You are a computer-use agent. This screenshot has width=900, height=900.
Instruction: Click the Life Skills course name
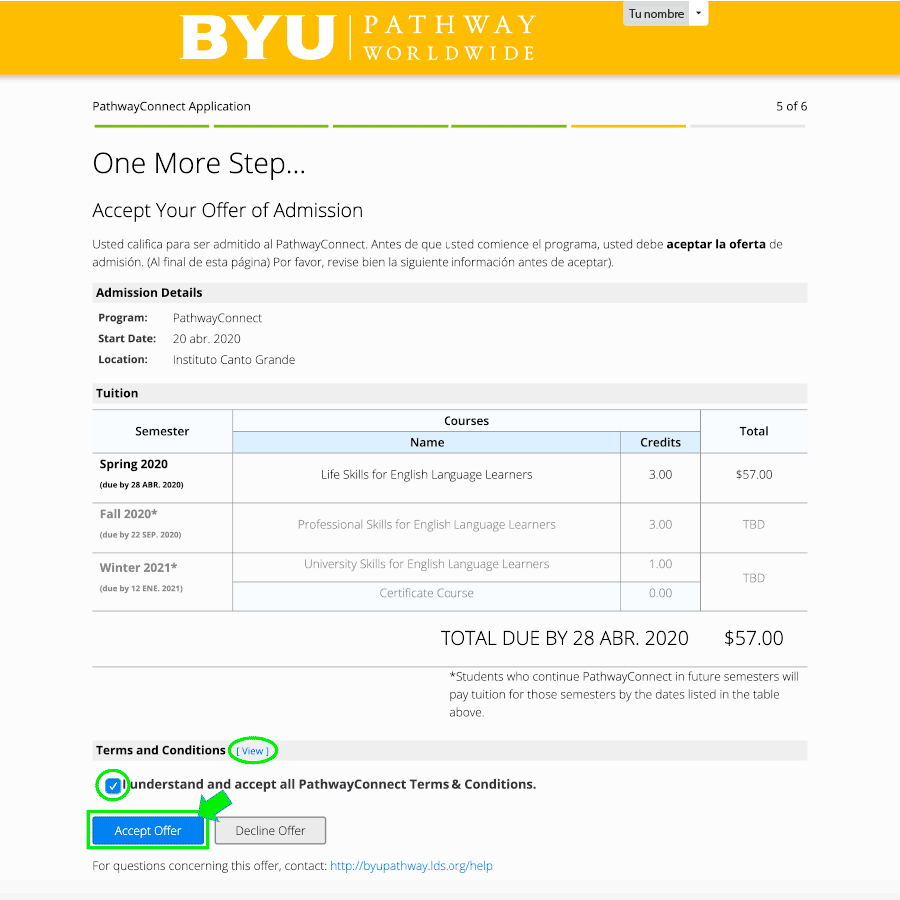[x=426, y=475]
